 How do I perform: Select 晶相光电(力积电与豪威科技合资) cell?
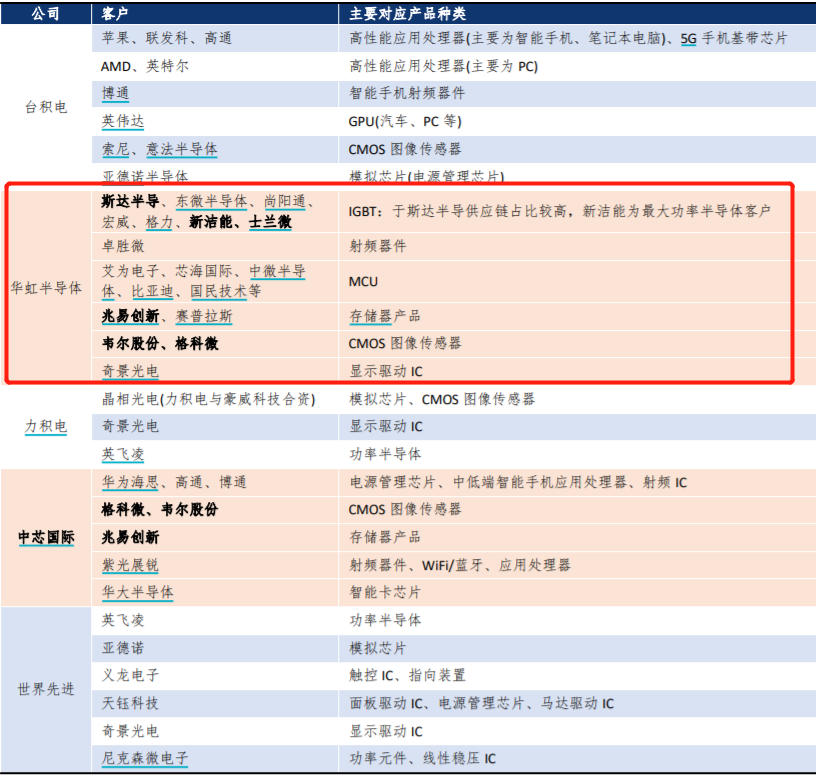(215, 399)
